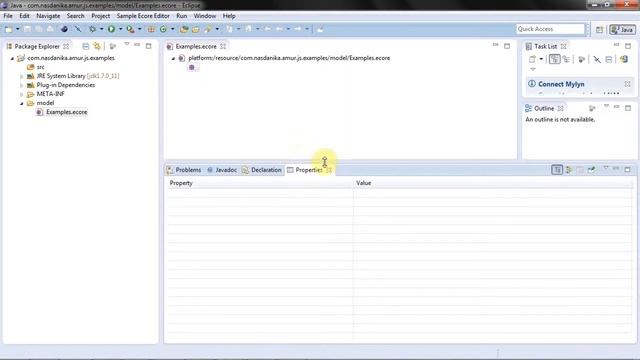Close the Task List view tab

coord(564,47)
